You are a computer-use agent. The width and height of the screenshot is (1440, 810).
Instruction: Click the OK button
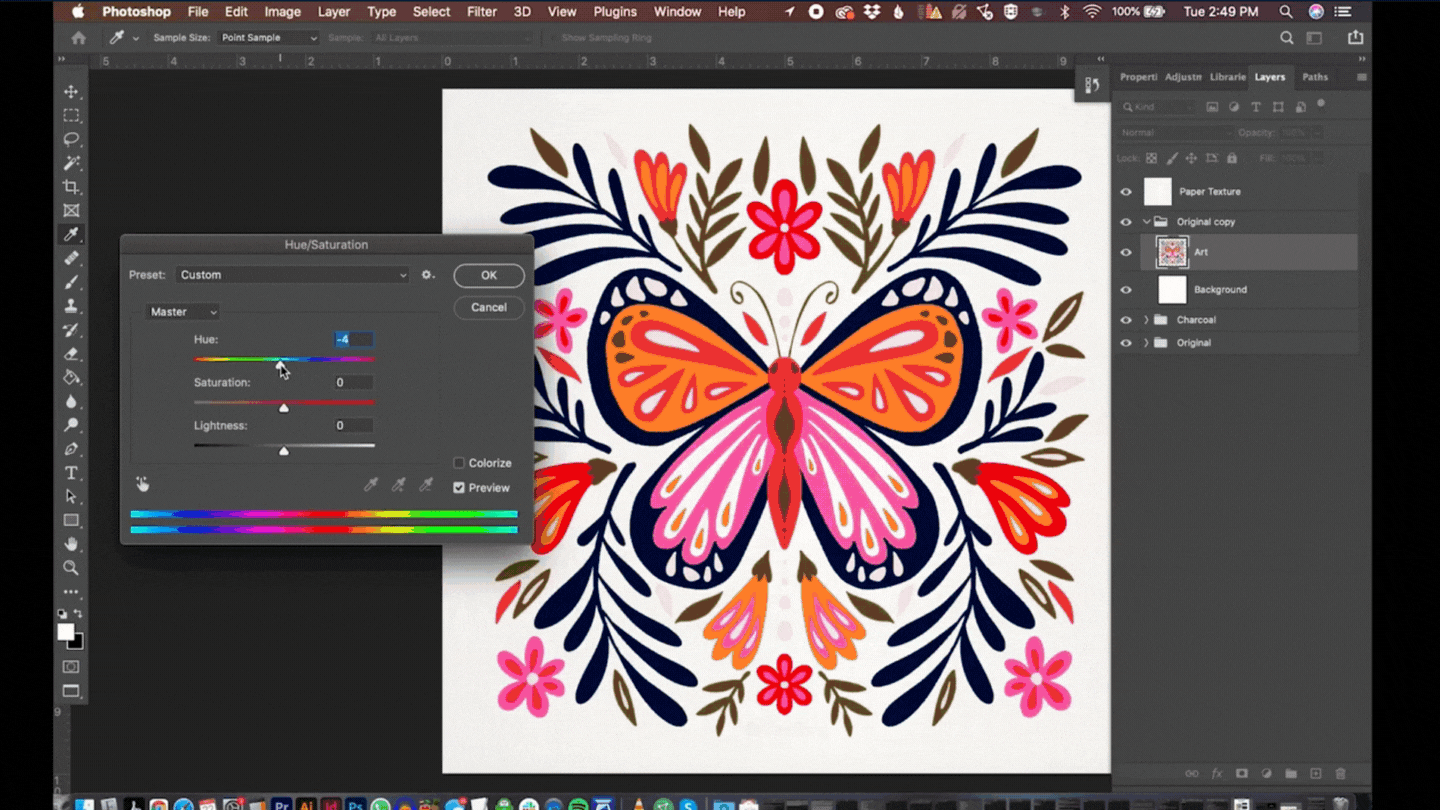[488, 275]
